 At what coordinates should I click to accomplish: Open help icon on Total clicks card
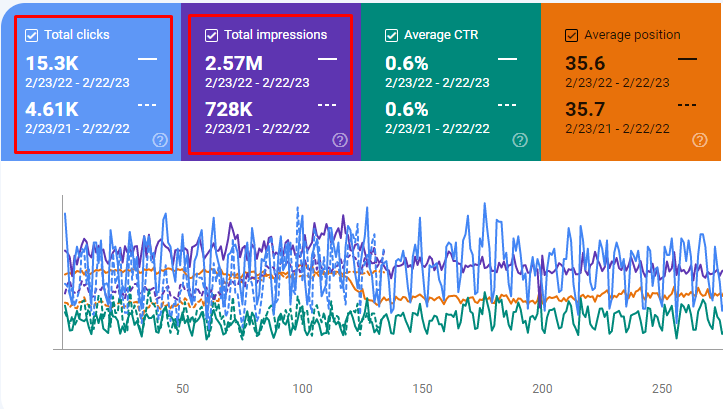158,140
